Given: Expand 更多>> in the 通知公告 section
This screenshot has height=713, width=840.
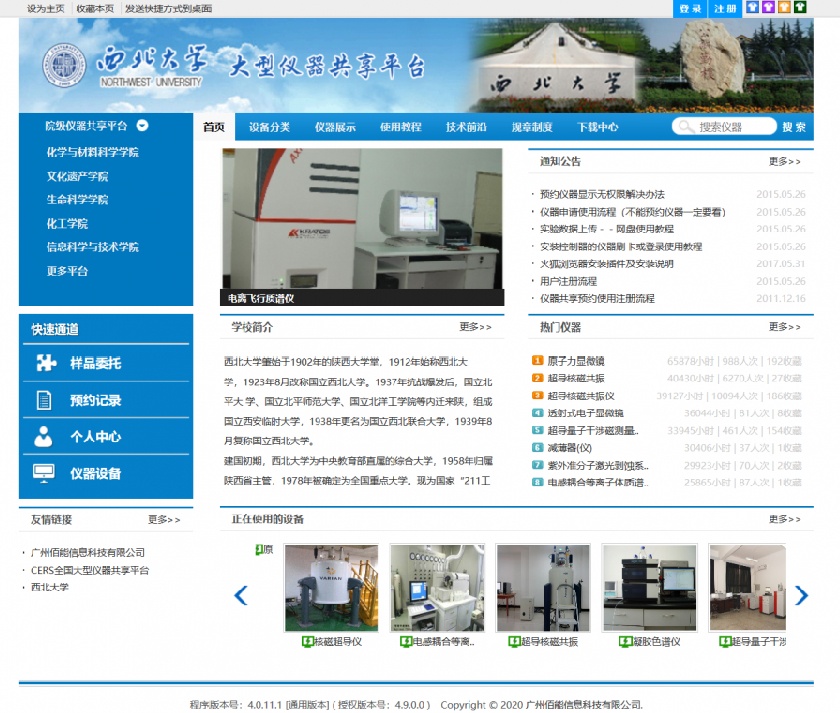Looking at the screenshot, I should click(x=784, y=161).
